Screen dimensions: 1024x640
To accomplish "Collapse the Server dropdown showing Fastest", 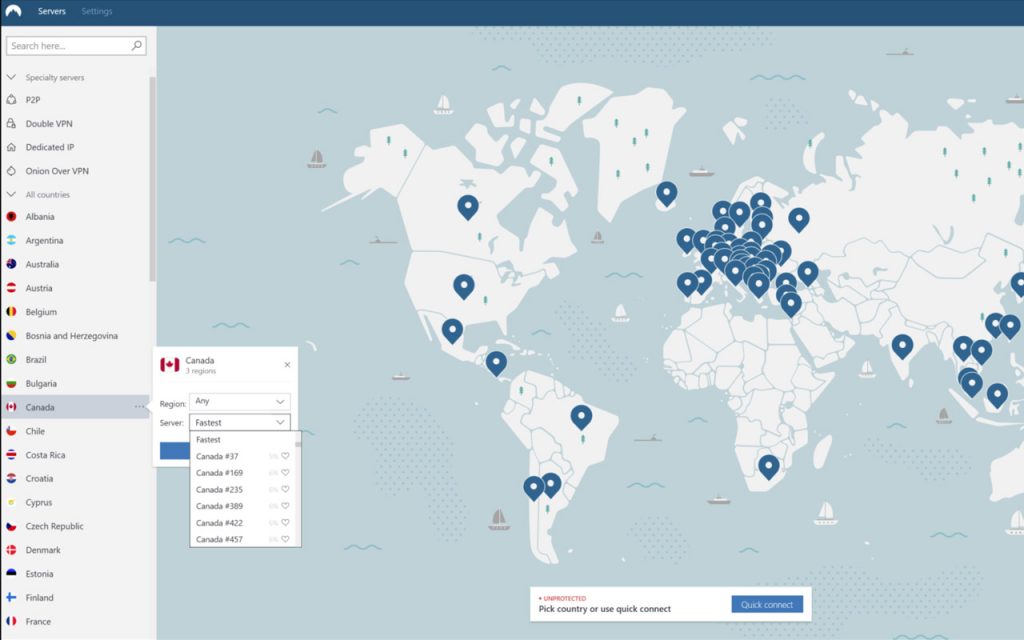I will [240, 423].
